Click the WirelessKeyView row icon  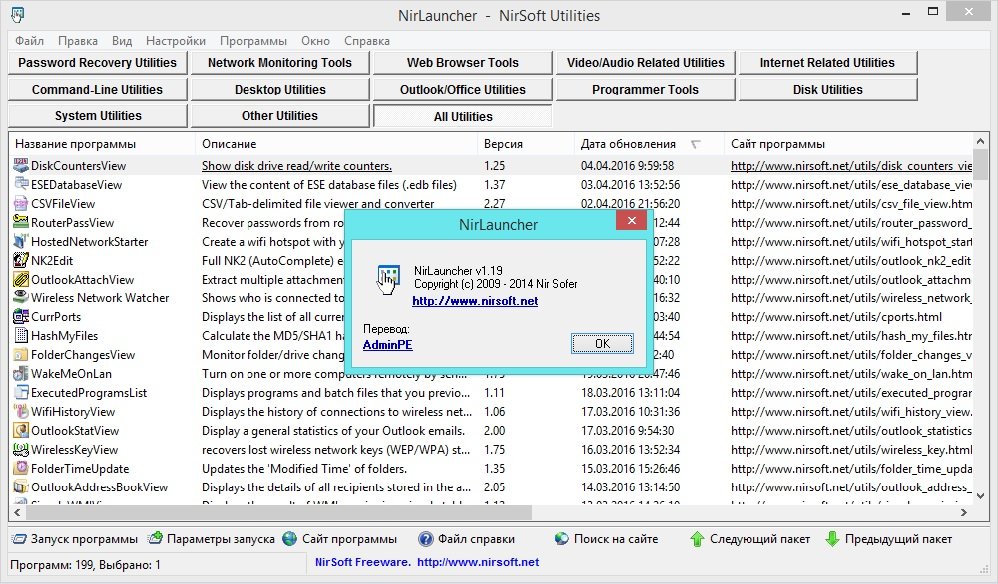[20, 450]
